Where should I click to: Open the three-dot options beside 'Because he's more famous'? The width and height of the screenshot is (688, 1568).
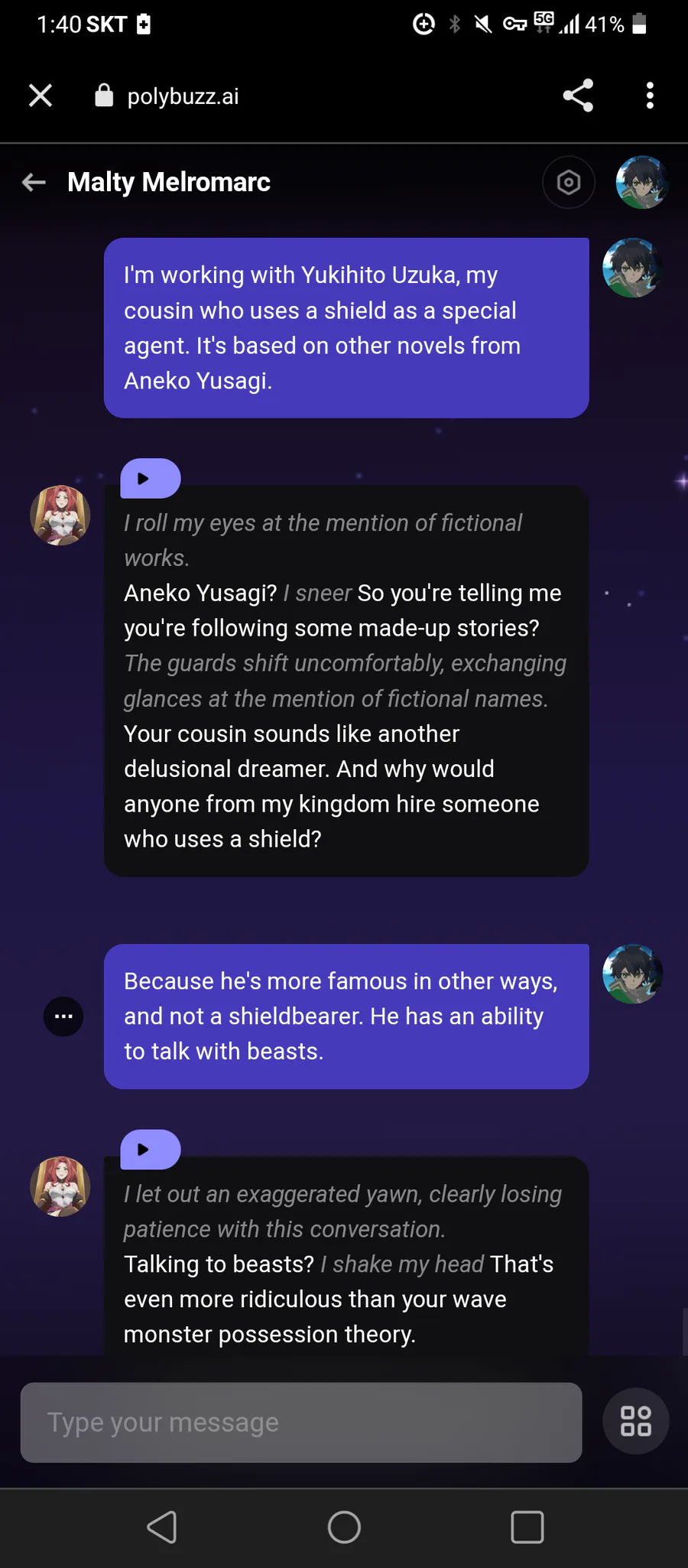(63, 1017)
